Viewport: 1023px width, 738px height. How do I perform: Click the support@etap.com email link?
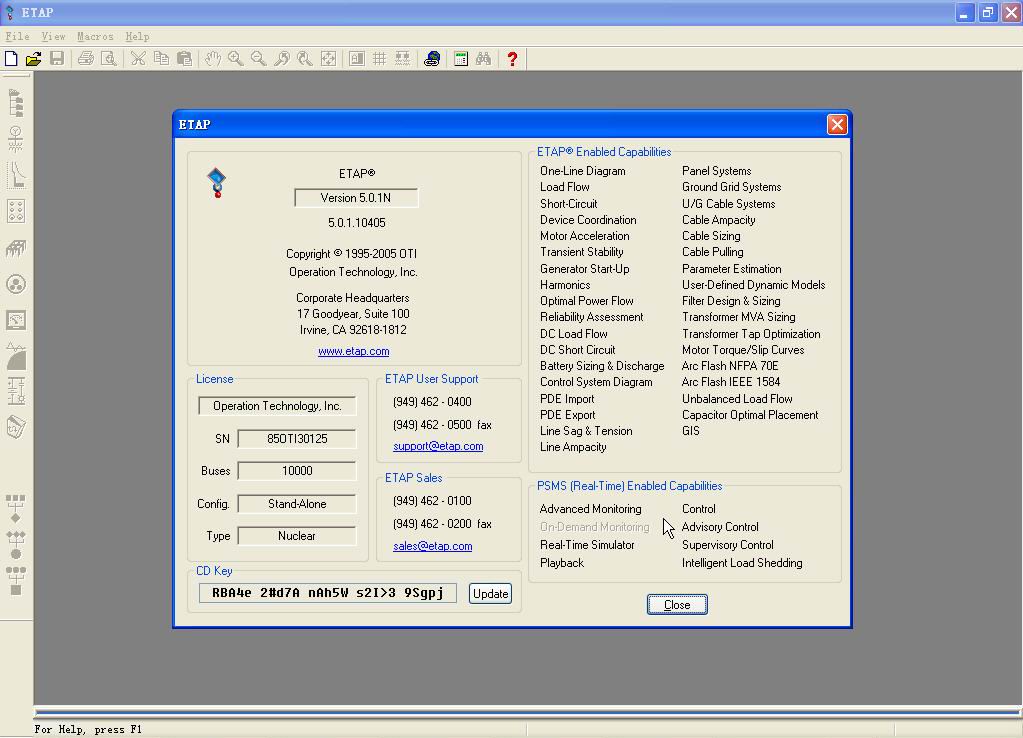click(x=438, y=446)
